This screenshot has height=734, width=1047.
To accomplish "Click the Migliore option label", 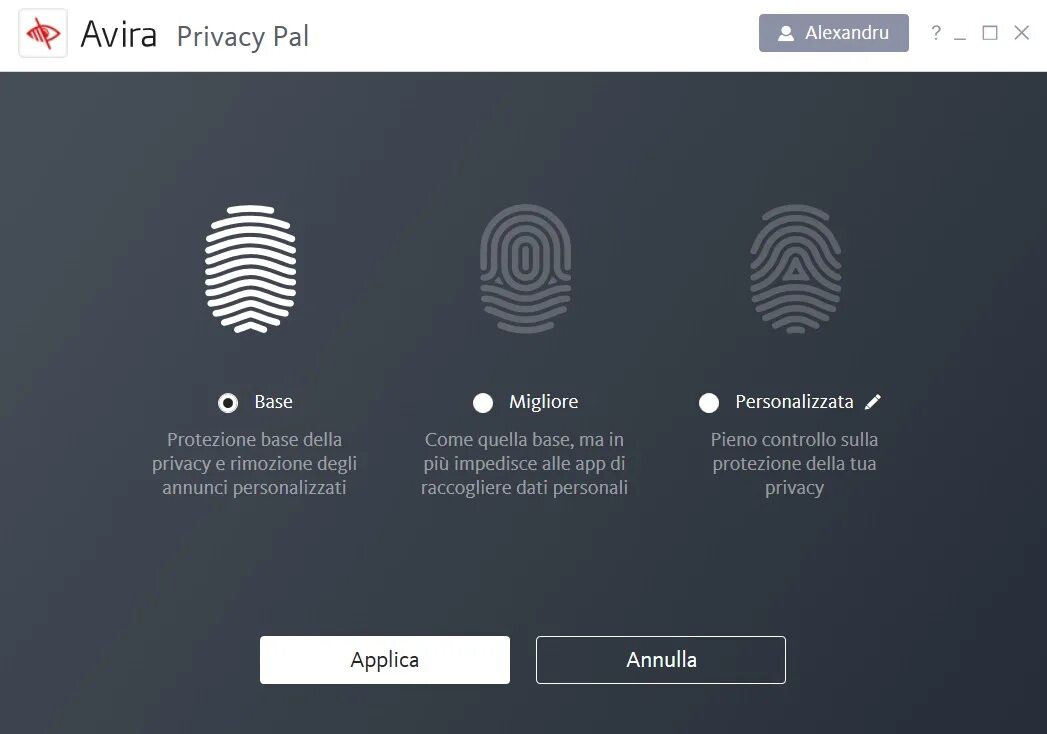I will pos(544,402).
